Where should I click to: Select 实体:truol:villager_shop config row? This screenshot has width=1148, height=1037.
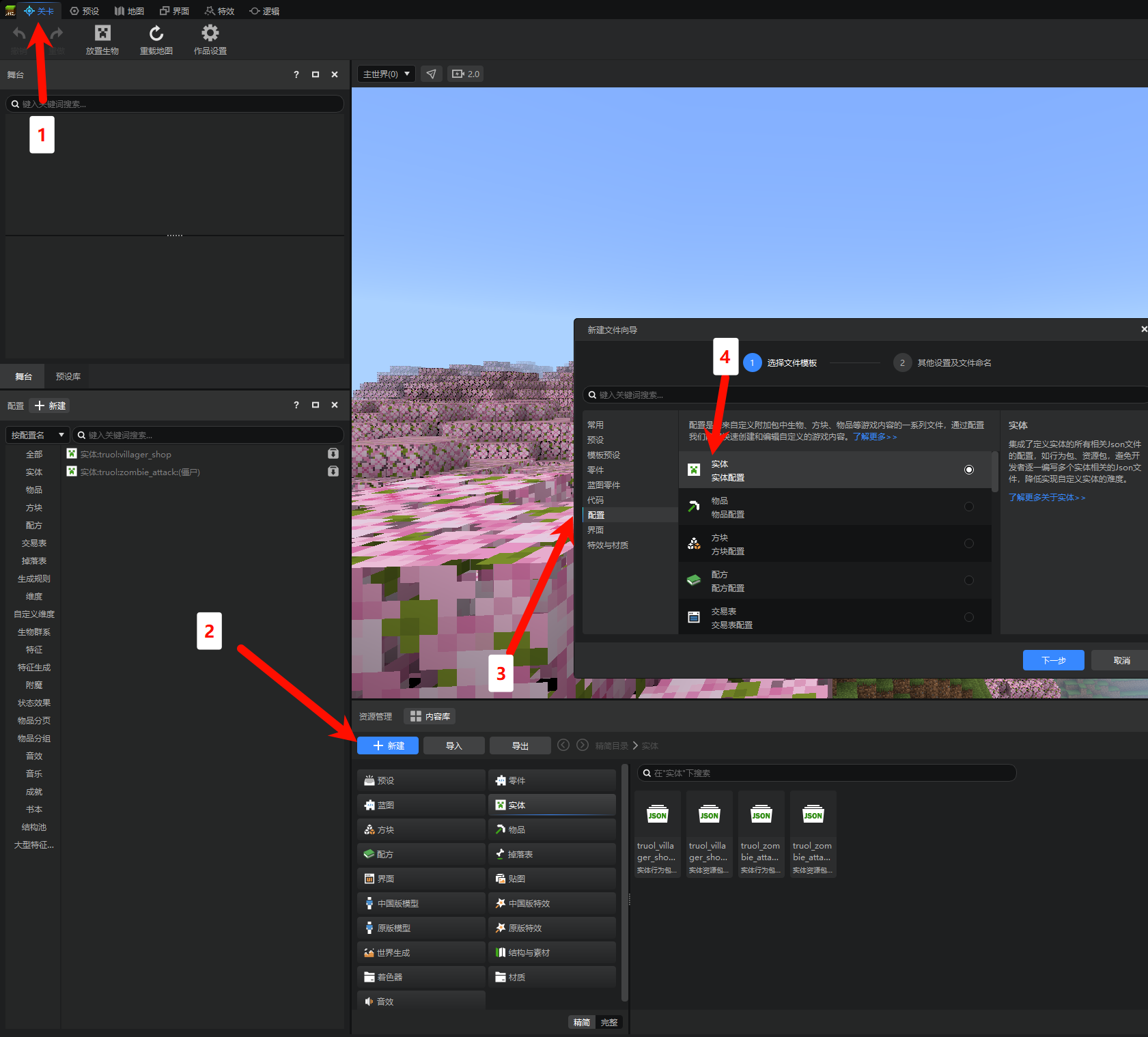pos(203,454)
